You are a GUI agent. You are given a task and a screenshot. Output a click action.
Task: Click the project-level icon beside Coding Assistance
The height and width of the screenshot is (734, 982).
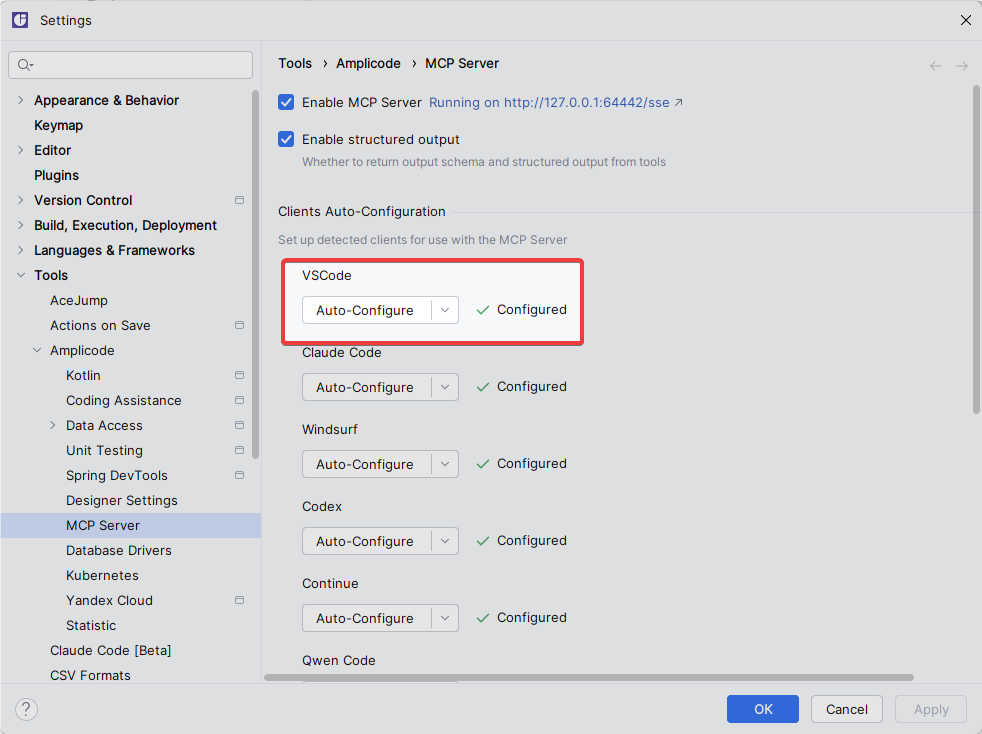[239, 400]
